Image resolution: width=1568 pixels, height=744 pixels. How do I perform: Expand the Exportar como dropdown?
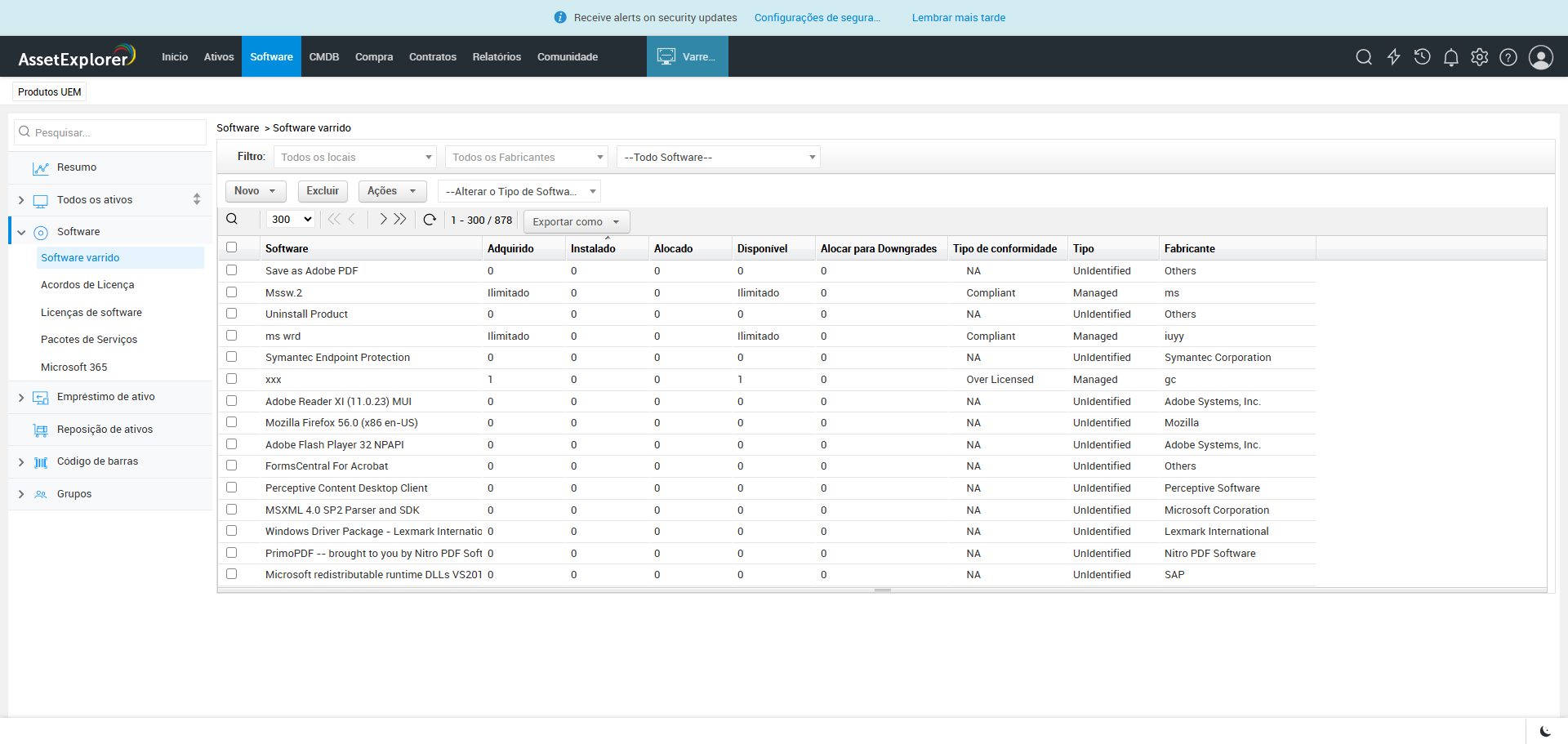click(x=576, y=222)
